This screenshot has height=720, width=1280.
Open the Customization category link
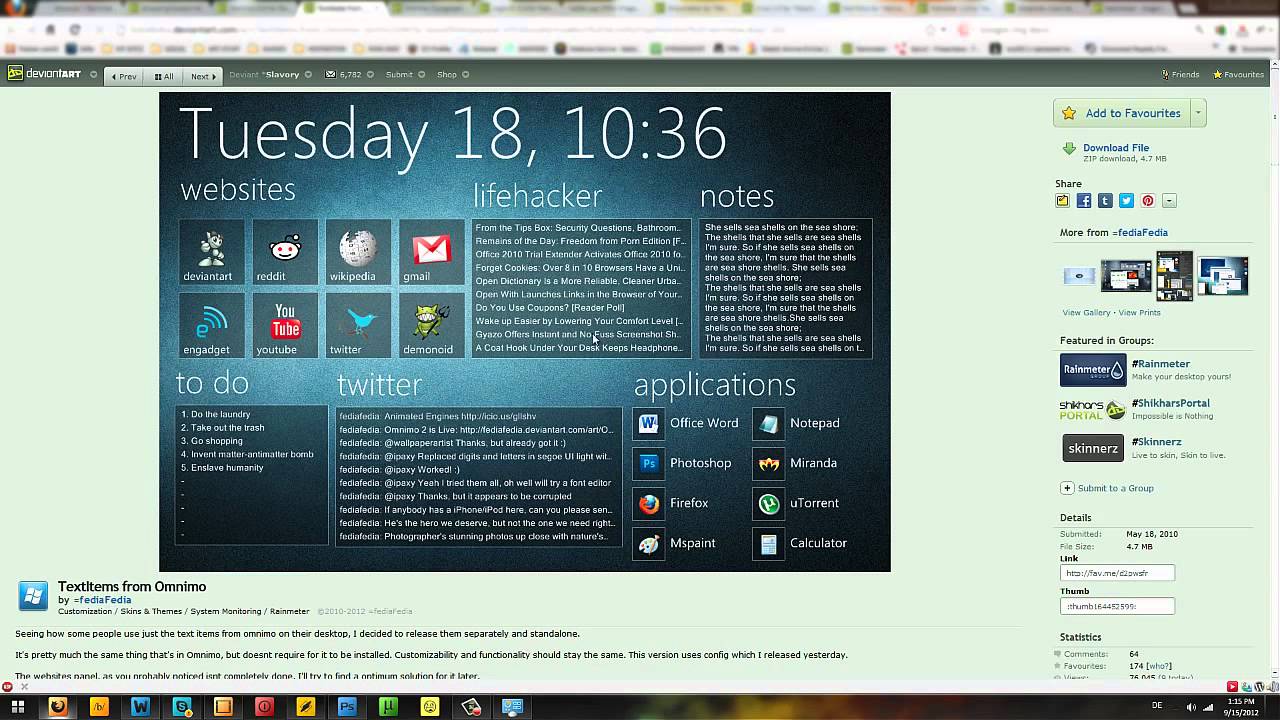click(x=85, y=611)
